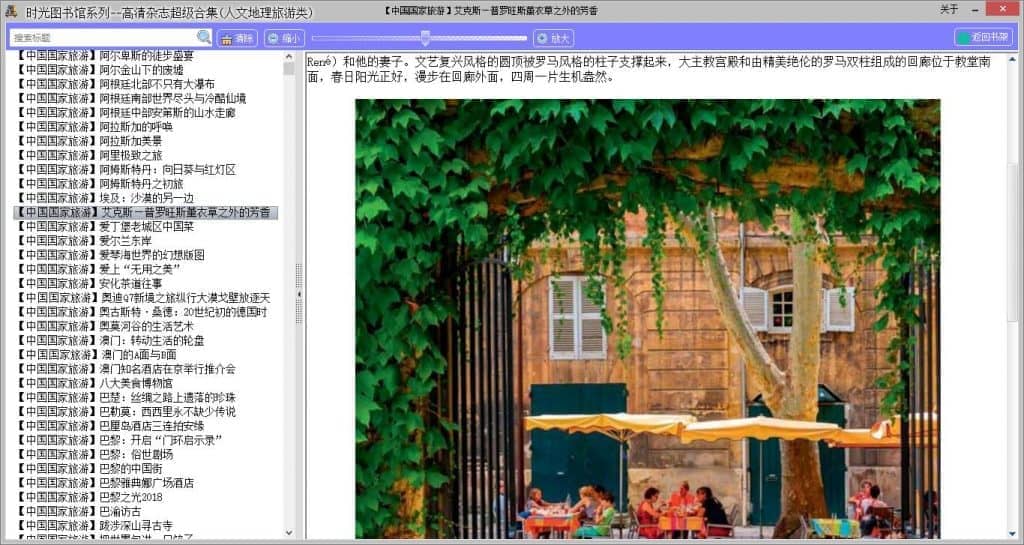The image size is (1024, 545).
Task: Click the 缩小 zoom out button
Action: (284, 38)
